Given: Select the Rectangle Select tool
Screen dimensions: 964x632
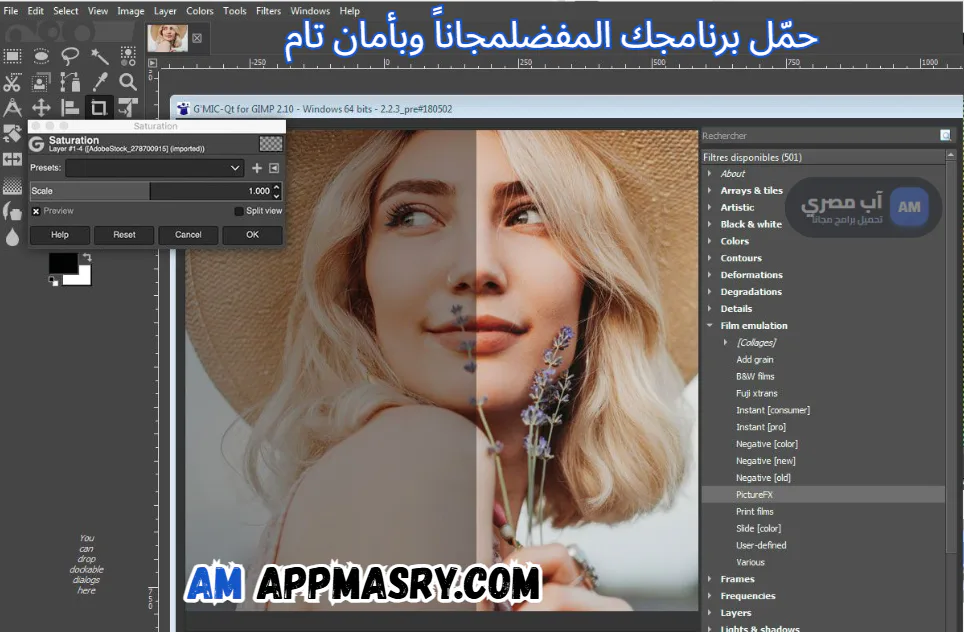Looking at the screenshot, I should [12, 57].
